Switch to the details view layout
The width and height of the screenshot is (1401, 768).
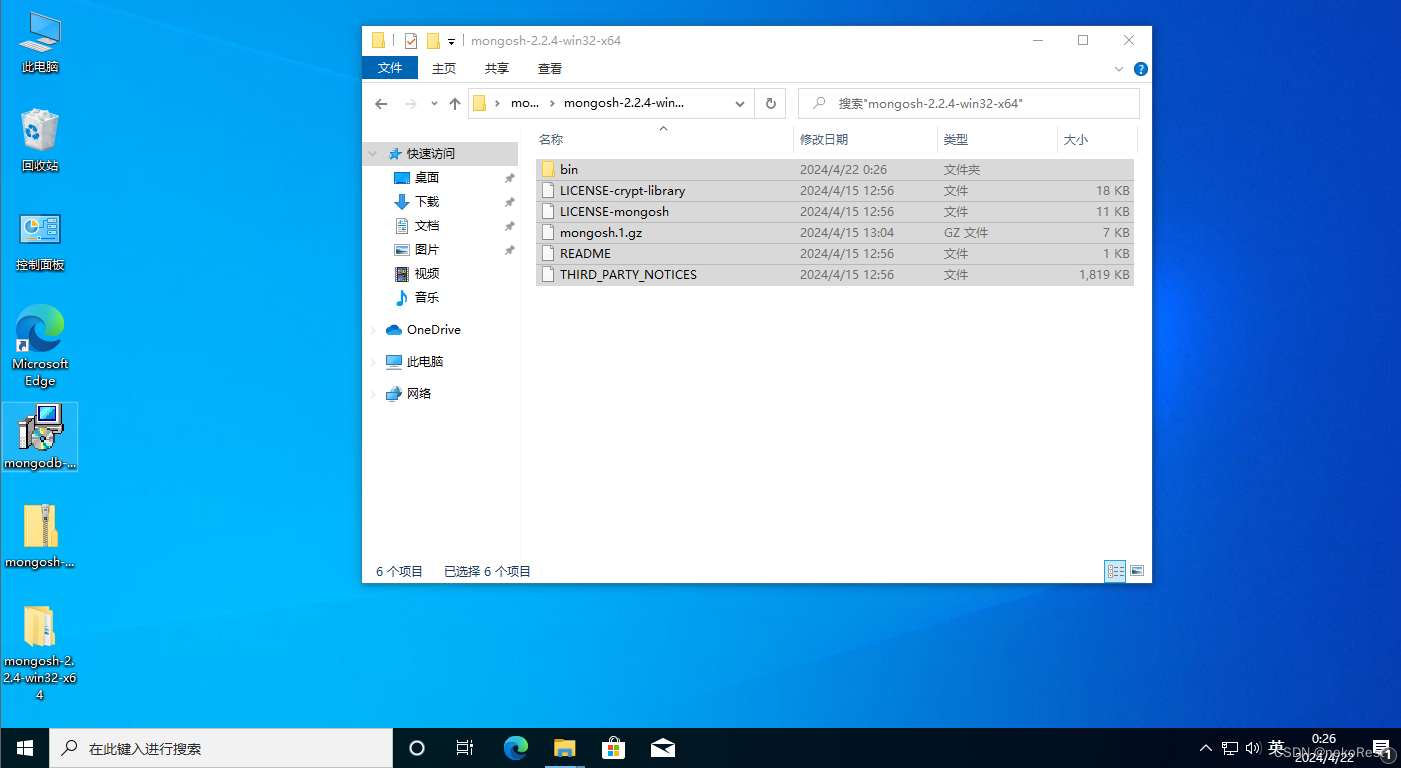click(x=1115, y=571)
